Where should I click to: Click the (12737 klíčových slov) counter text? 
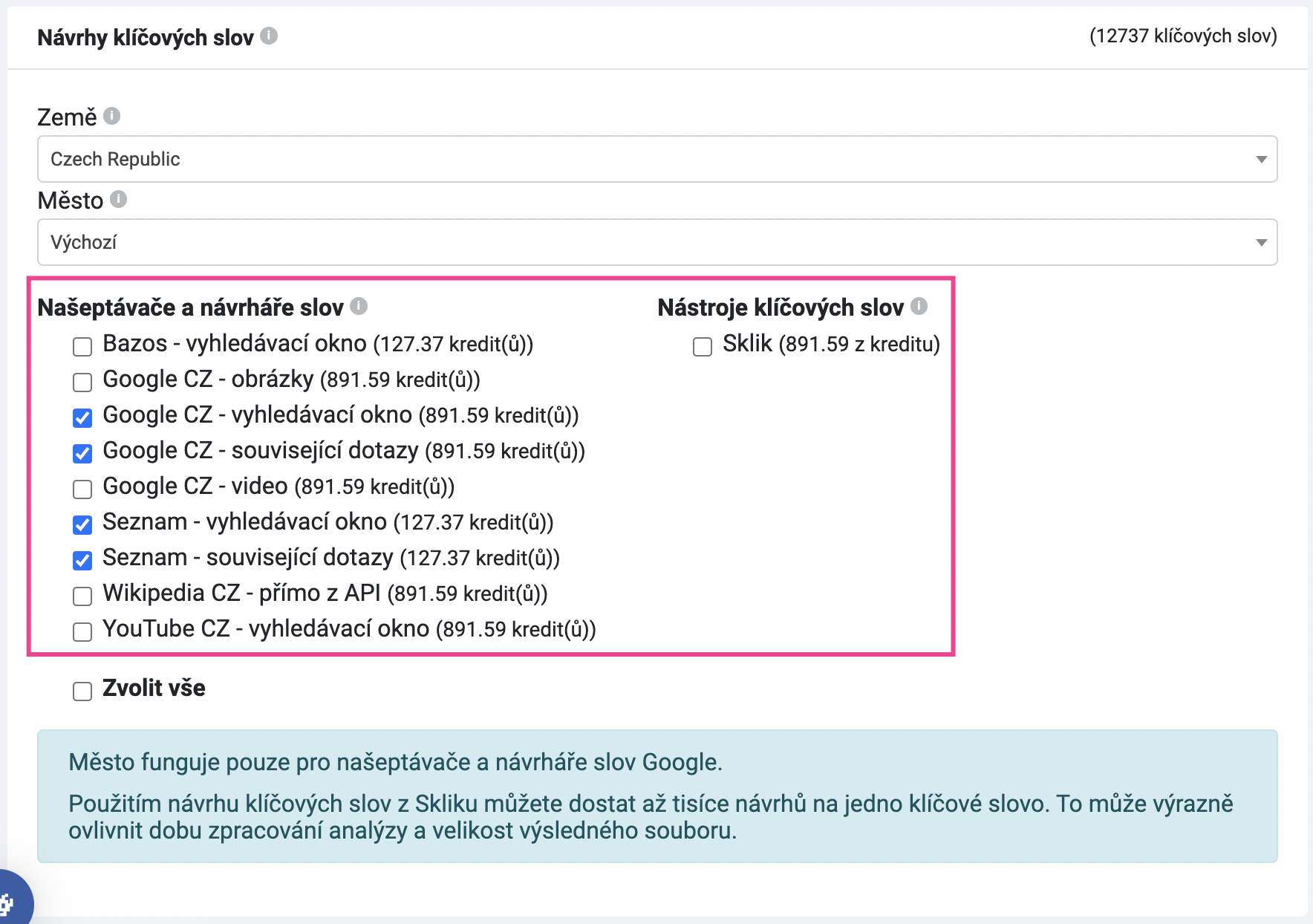pos(1183,36)
